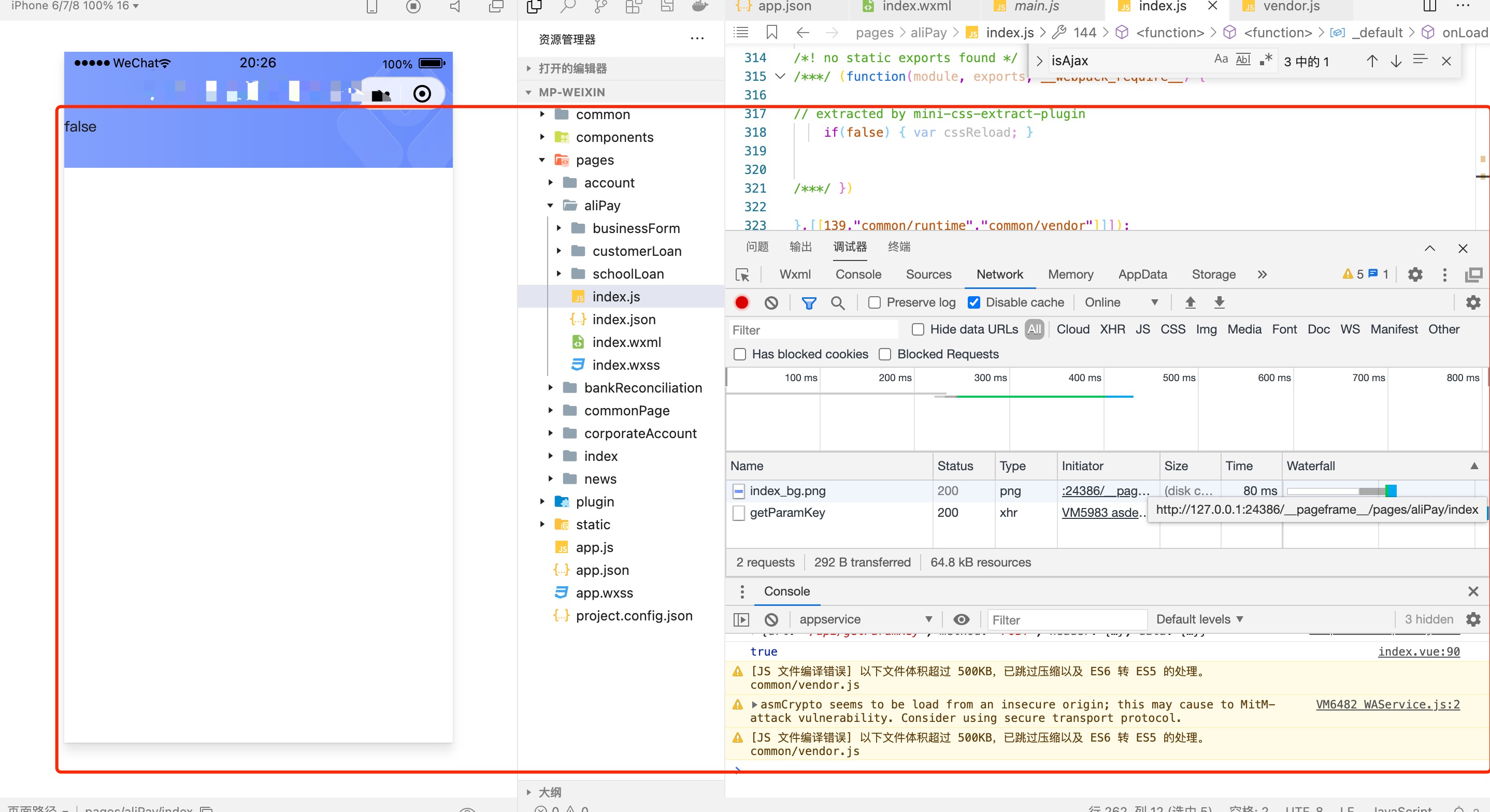Open the network search magnifier

coord(837,302)
